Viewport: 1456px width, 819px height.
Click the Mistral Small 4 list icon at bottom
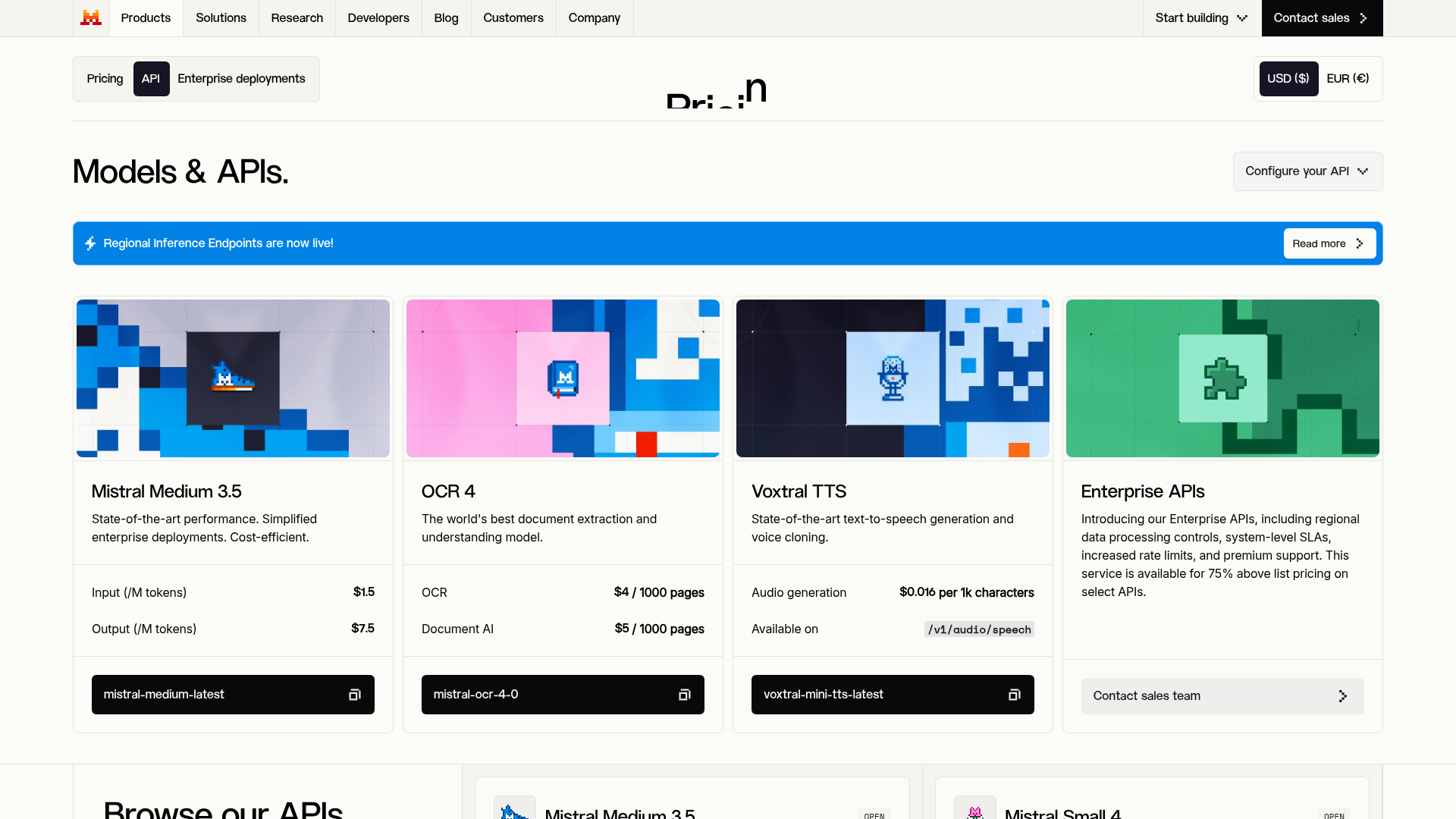(975, 810)
